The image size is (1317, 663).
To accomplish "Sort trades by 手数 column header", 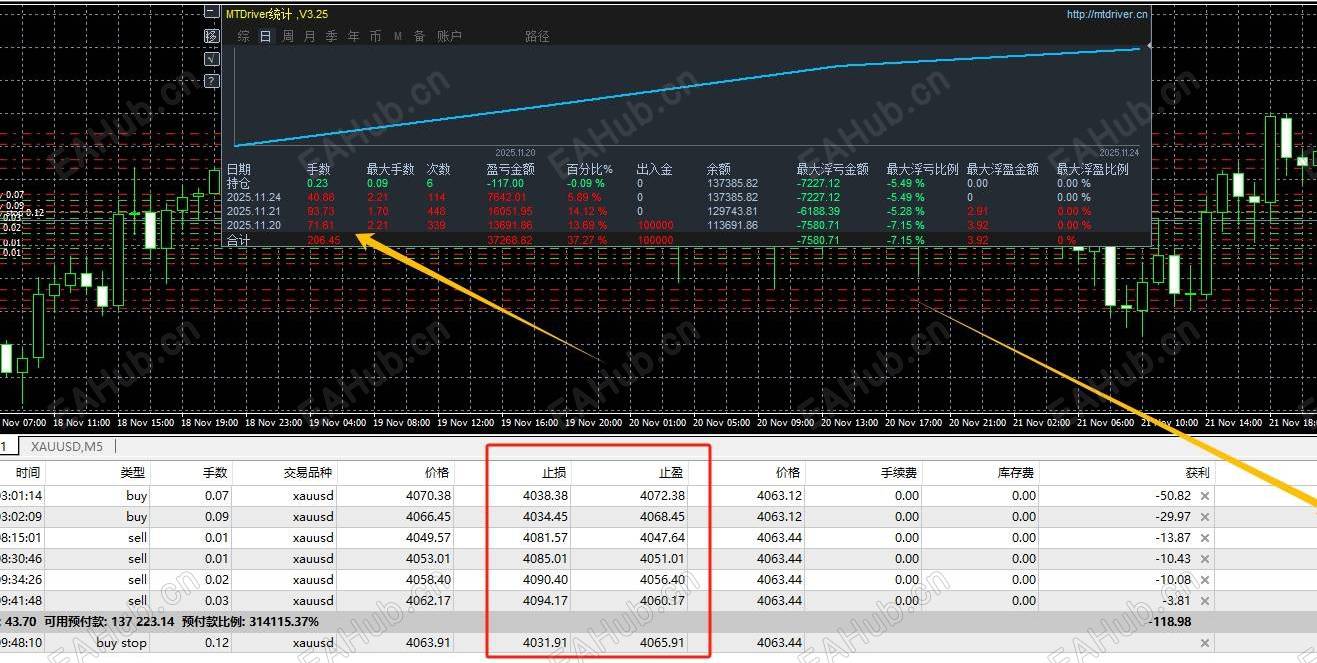I will click(215, 472).
